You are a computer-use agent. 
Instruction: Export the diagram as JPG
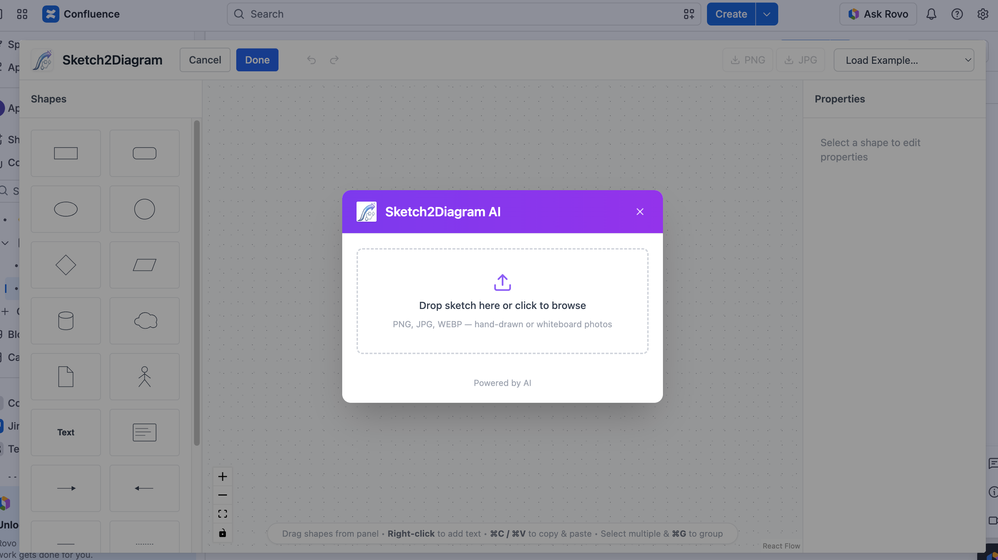pos(801,60)
